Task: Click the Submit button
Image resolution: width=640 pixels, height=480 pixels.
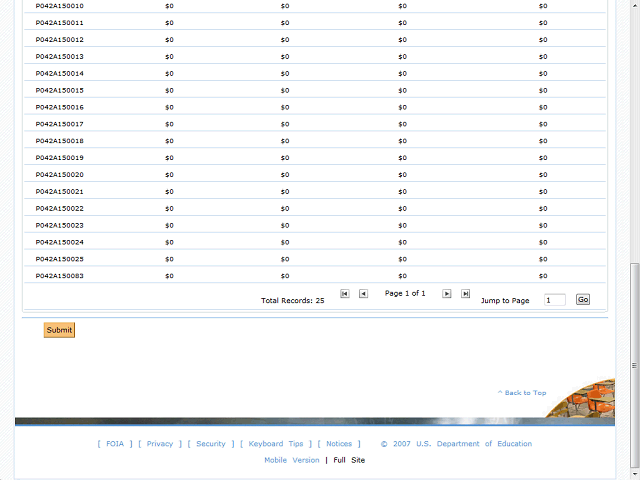Action: 59,330
